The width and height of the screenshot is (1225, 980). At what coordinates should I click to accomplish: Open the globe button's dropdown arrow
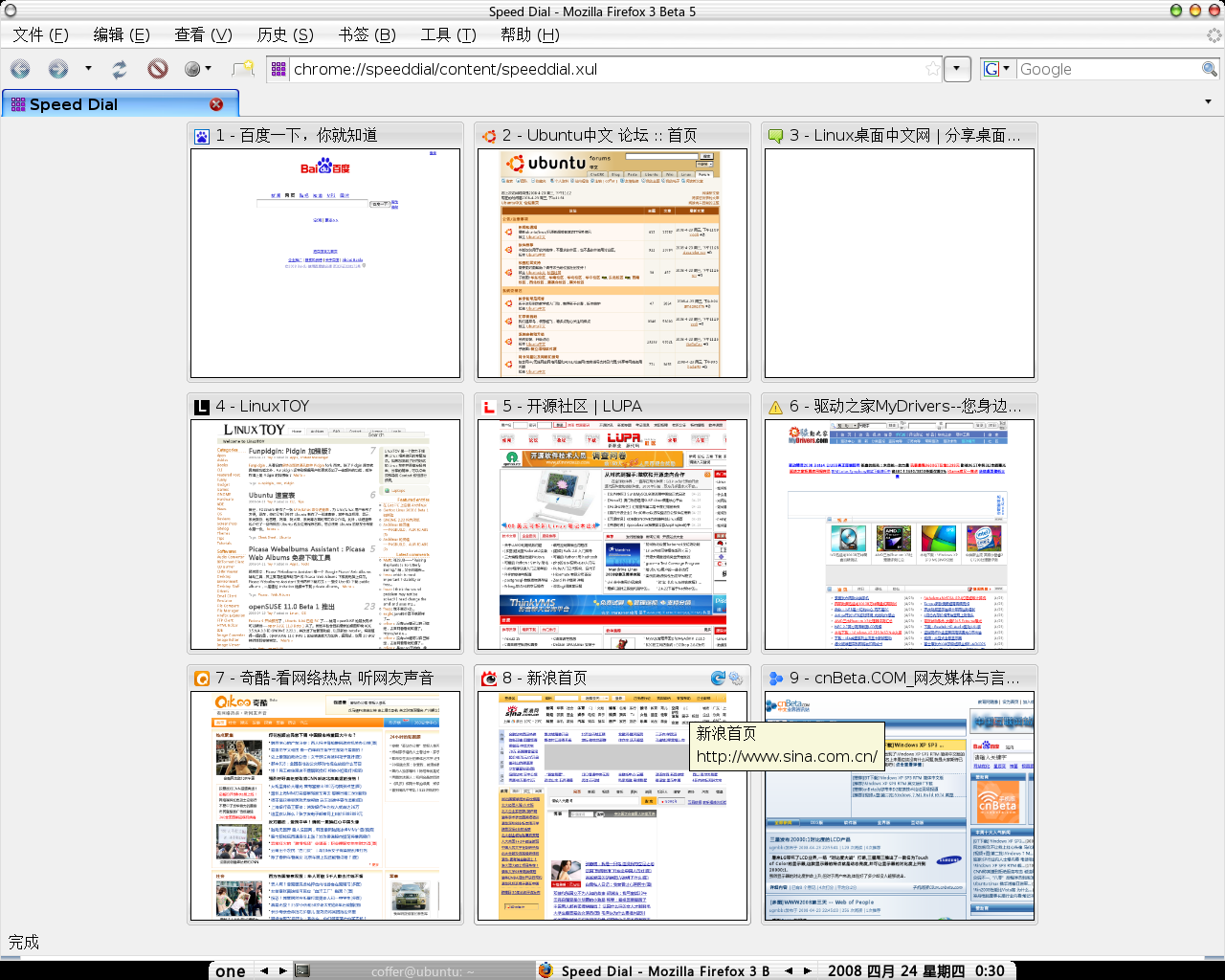(208, 69)
